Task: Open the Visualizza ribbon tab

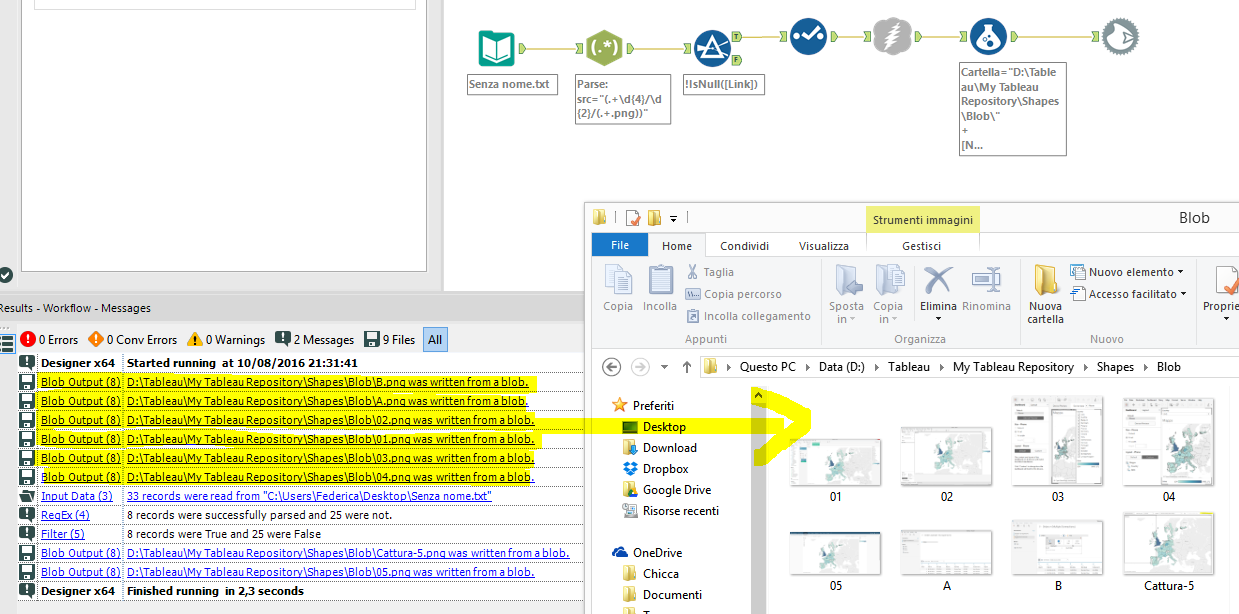Action: click(x=823, y=246)
